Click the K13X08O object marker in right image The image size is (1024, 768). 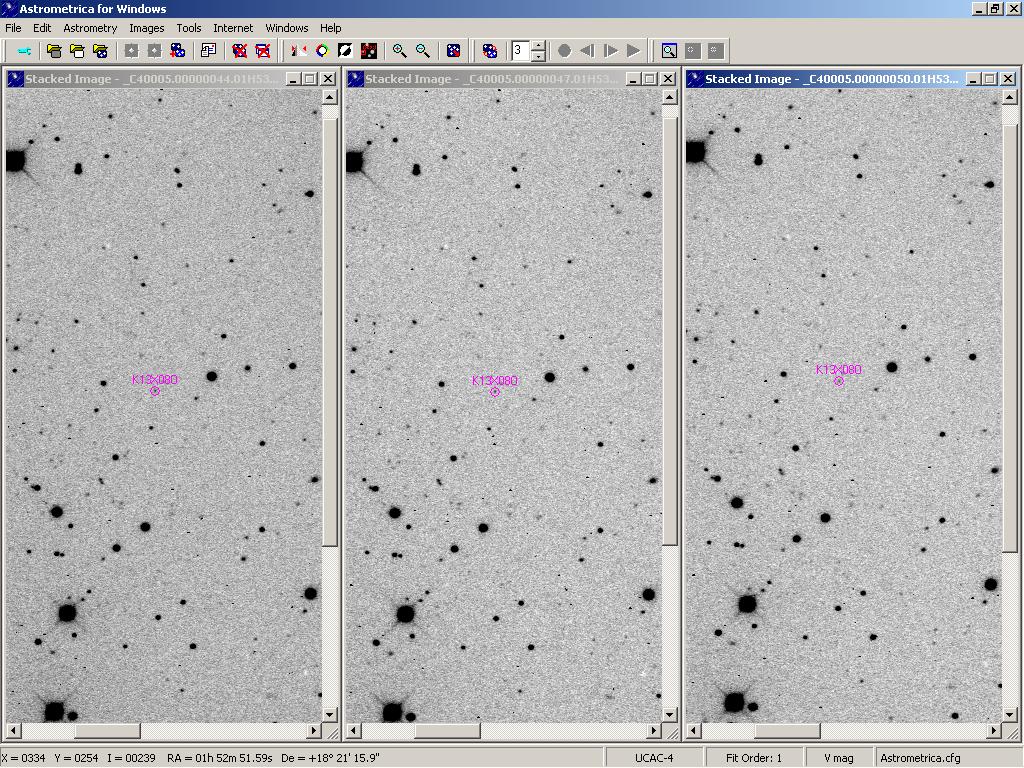pyautogui.click(x=839, y=381)
